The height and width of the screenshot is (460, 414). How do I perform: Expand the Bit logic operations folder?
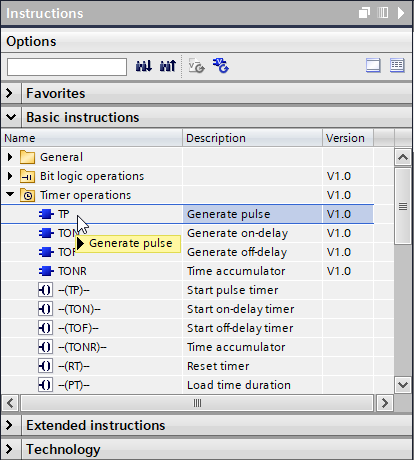10,176
